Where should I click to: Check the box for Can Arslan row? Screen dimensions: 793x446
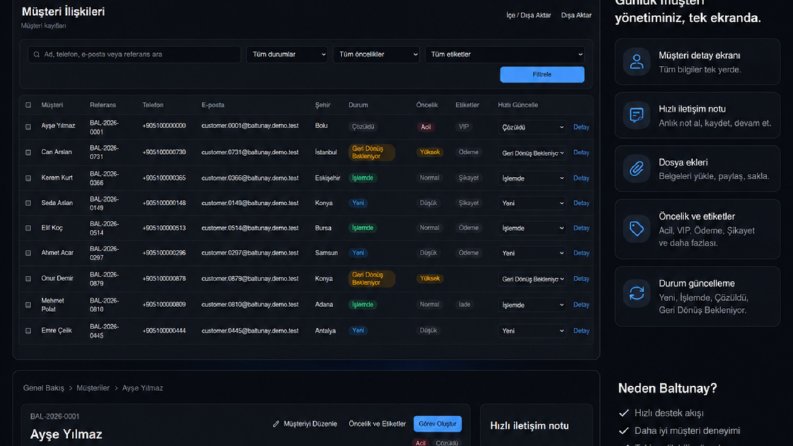(28, 152)
